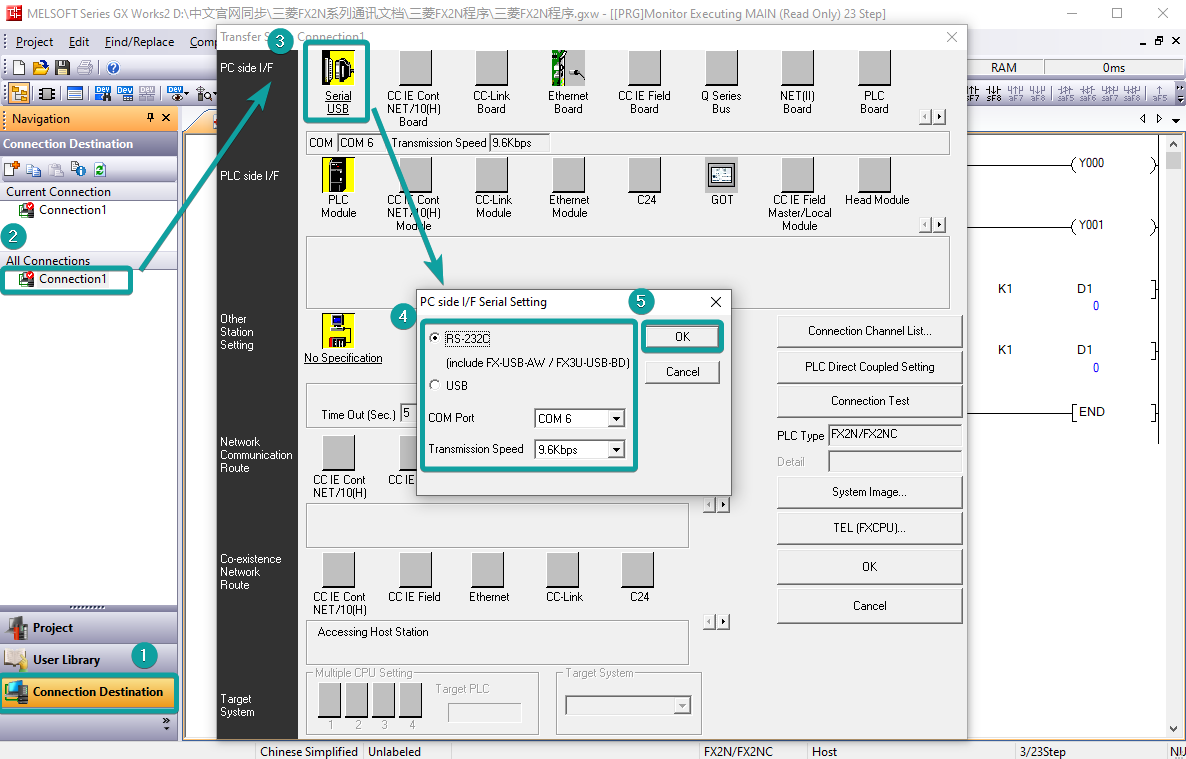
Task: Click the chip-shaped icon in the toolbar
Action: click(x=47, y=94)
